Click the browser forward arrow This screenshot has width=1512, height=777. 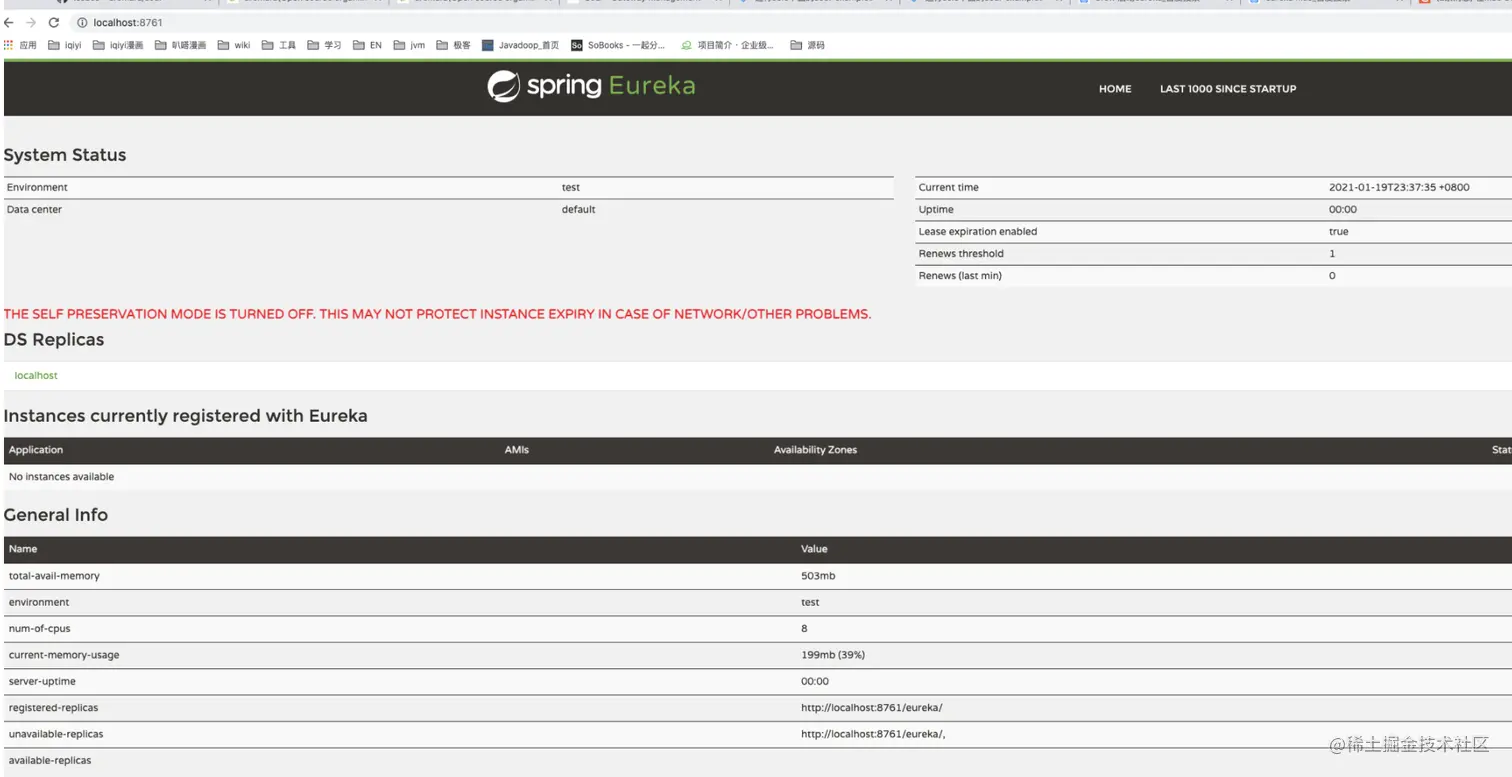[30, 22]
